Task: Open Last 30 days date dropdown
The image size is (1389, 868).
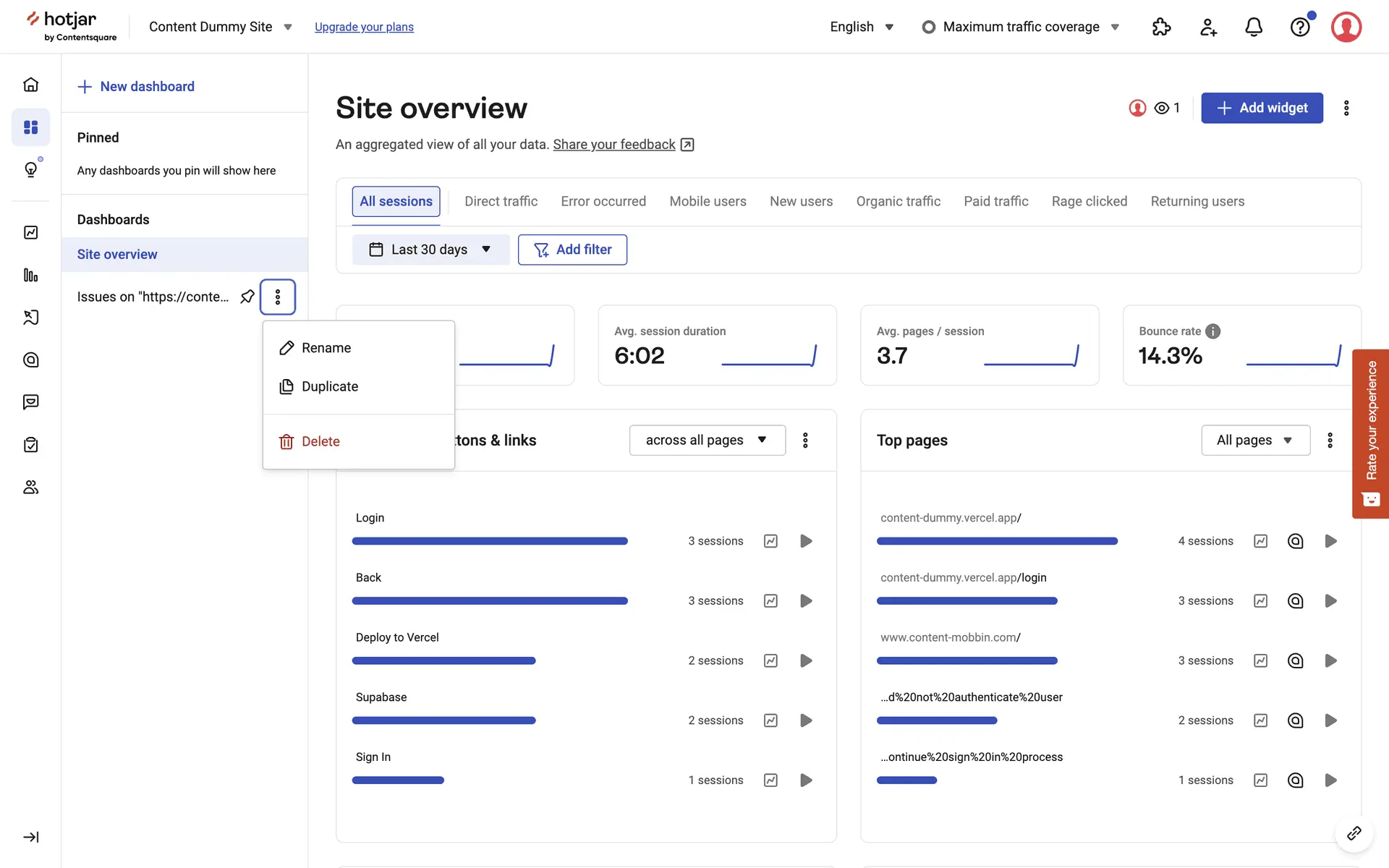Action: click(430, 250)
